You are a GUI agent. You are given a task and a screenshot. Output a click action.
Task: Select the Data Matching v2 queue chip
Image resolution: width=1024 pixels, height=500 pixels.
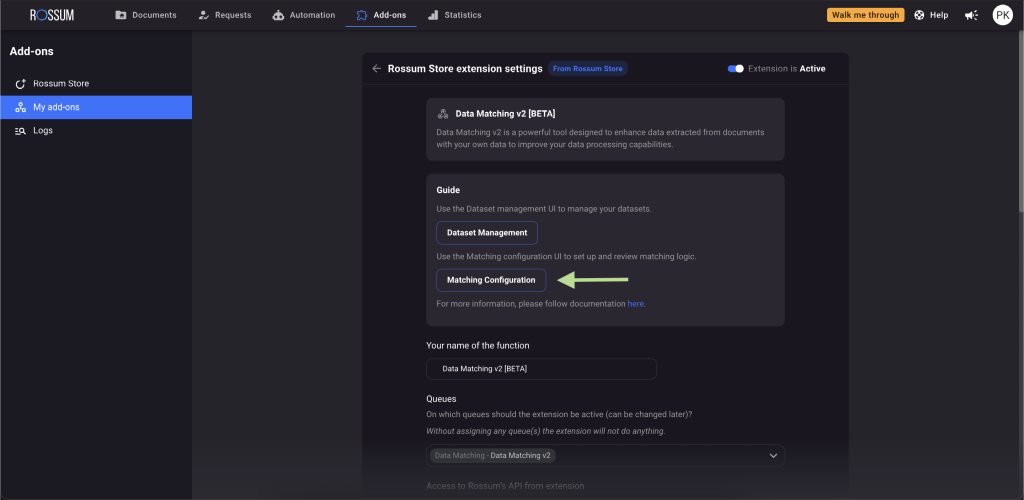pos(492,456)
